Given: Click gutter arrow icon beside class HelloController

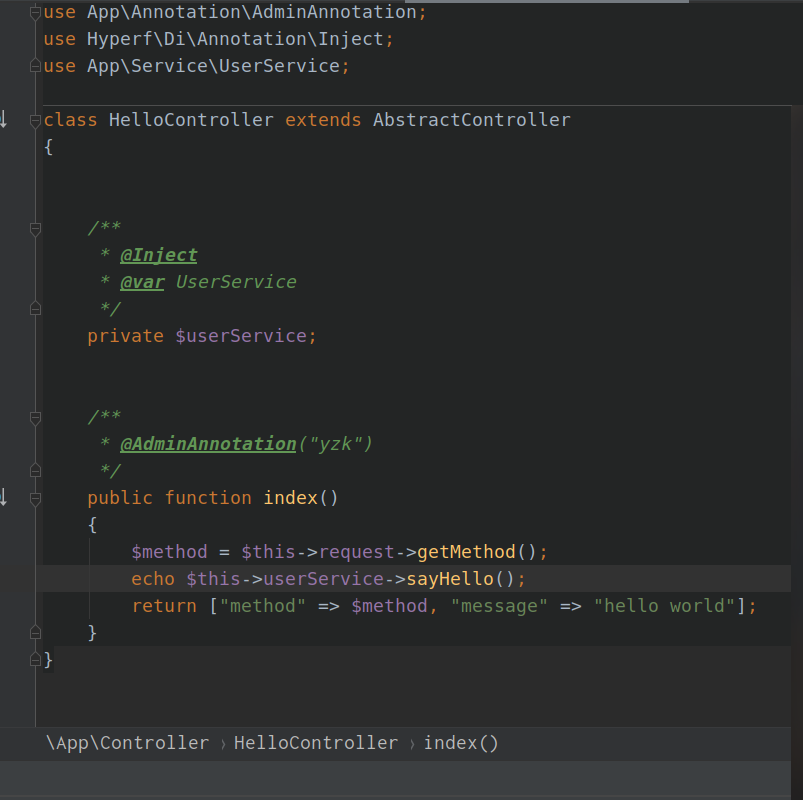Looking at the screenshot, I should tap(2, 118).
